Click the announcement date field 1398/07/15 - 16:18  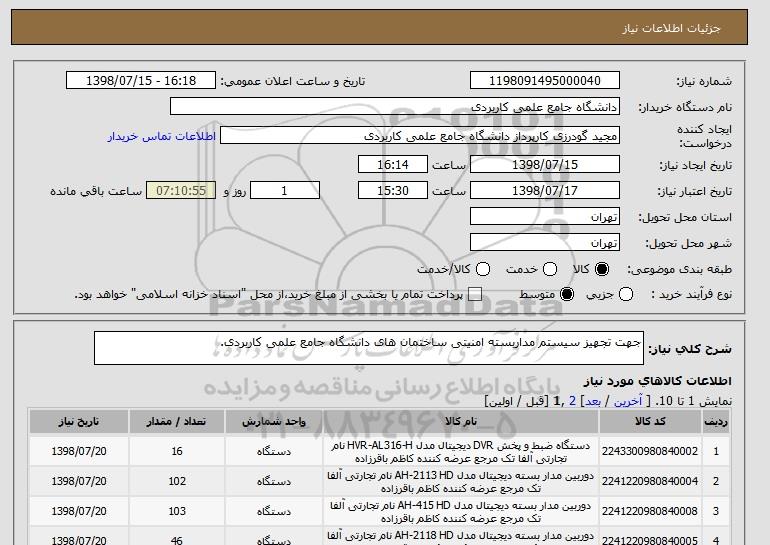point(141,81)
